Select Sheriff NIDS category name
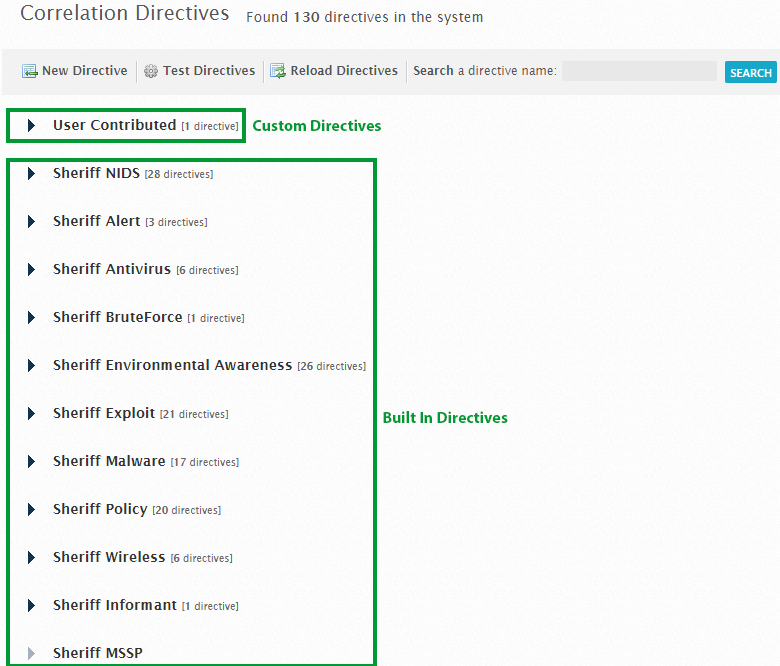780x666 pixels. tap(97, 173)
